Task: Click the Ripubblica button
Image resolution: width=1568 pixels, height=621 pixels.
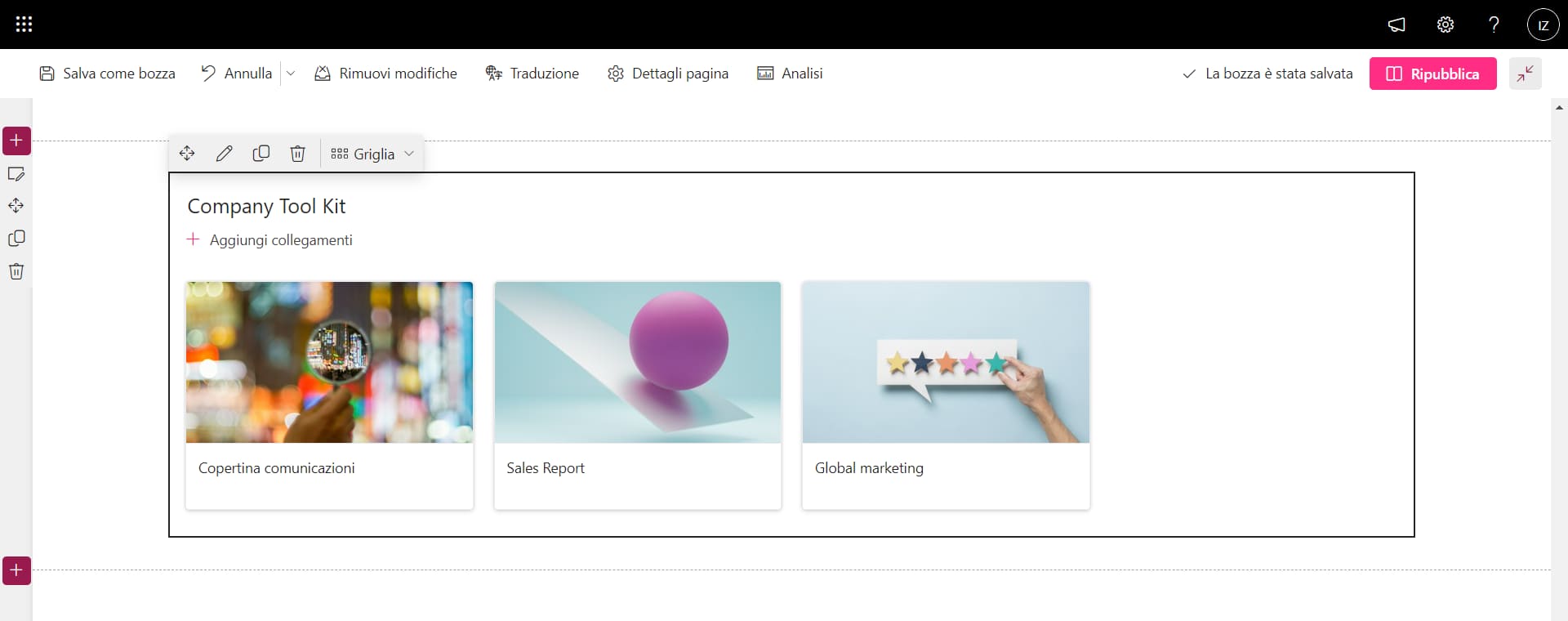Action: 1432,74
